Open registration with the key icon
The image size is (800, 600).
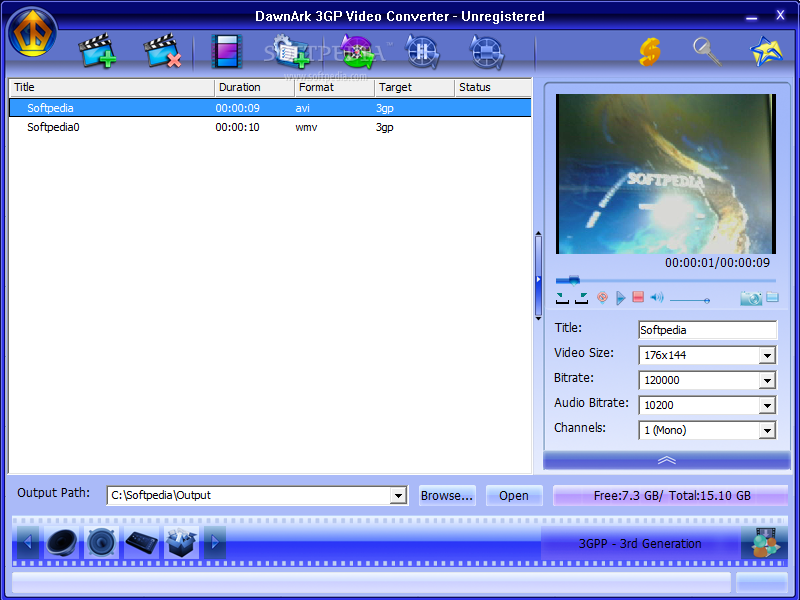[x=708, y=52]
